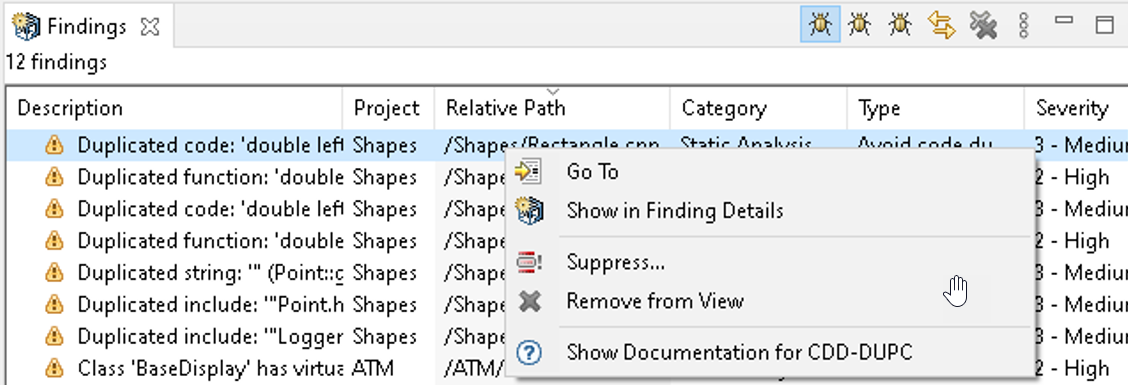Screen dimensions: 1128x385
Task: Toggle the highlighted first bug toolbar icon
Action: 820,25
